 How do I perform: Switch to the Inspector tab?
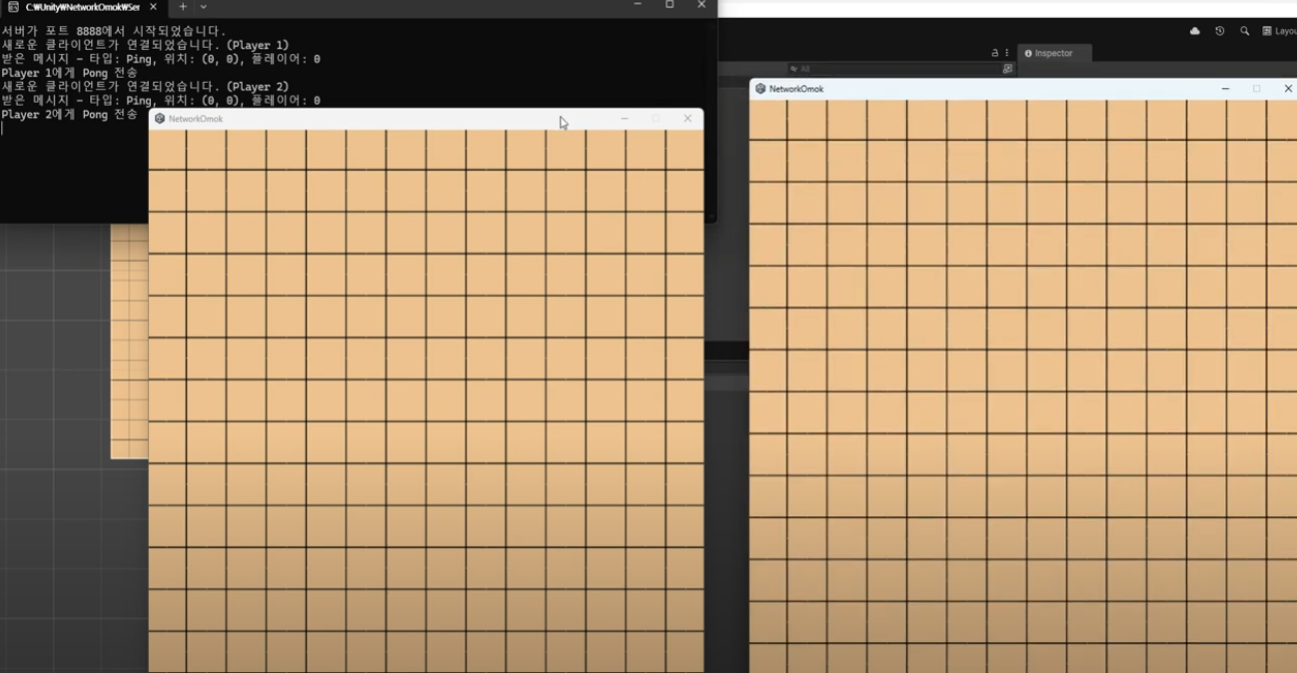click(x=1053, y=53)
